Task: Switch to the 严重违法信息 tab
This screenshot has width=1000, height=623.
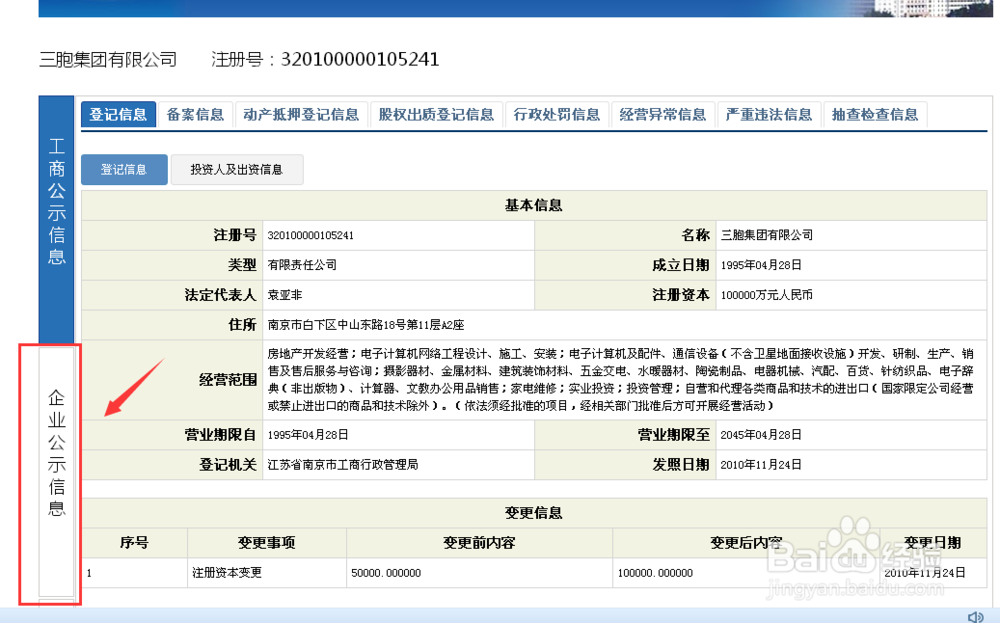Action: [768, 114]
